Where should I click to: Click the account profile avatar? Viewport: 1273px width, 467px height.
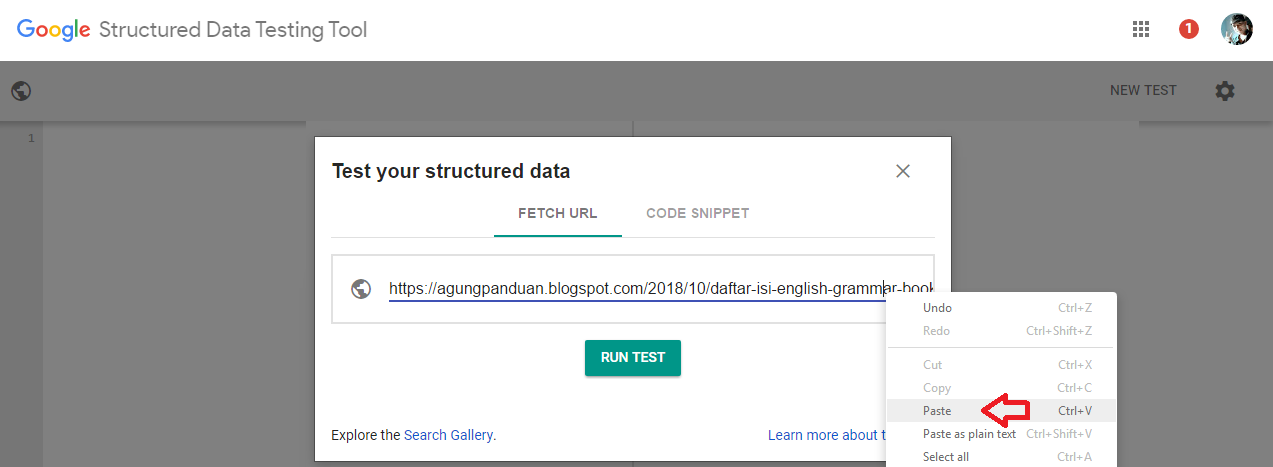[x=1237, y=29]
